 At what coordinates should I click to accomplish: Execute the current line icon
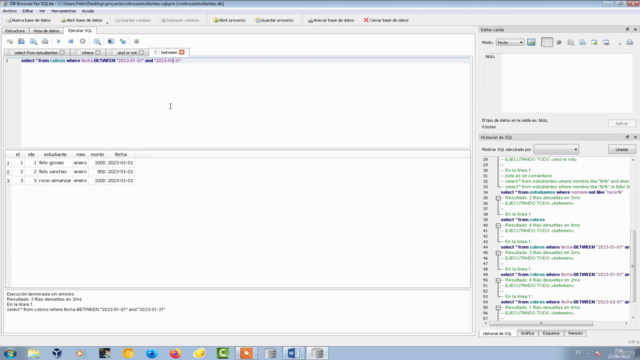click(x=71, y=41)
